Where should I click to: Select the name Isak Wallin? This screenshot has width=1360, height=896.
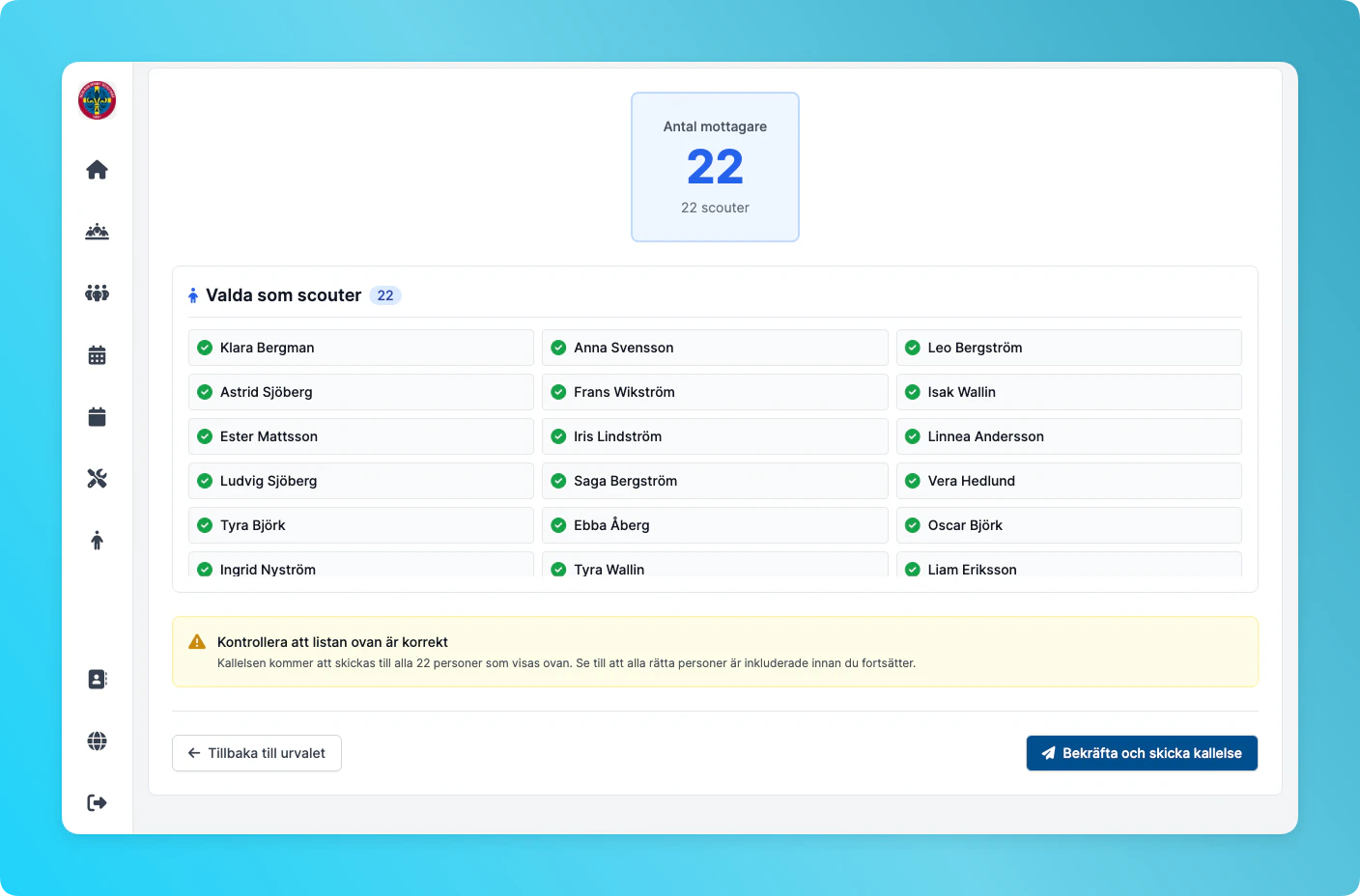point(962,392)
